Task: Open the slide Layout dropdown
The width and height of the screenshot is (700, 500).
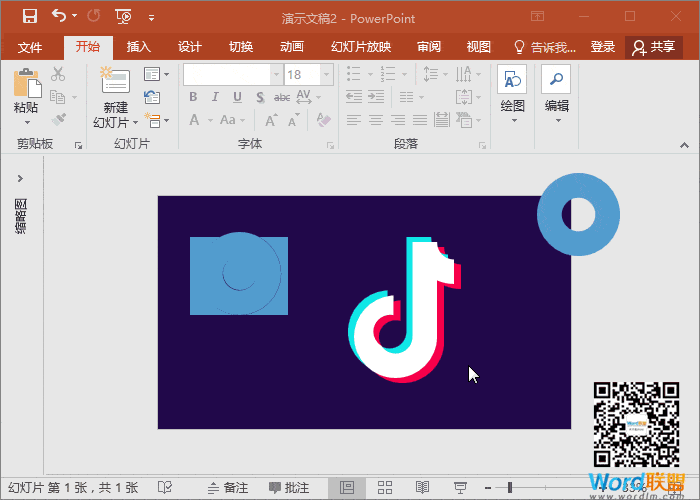Action: (156, 74)
